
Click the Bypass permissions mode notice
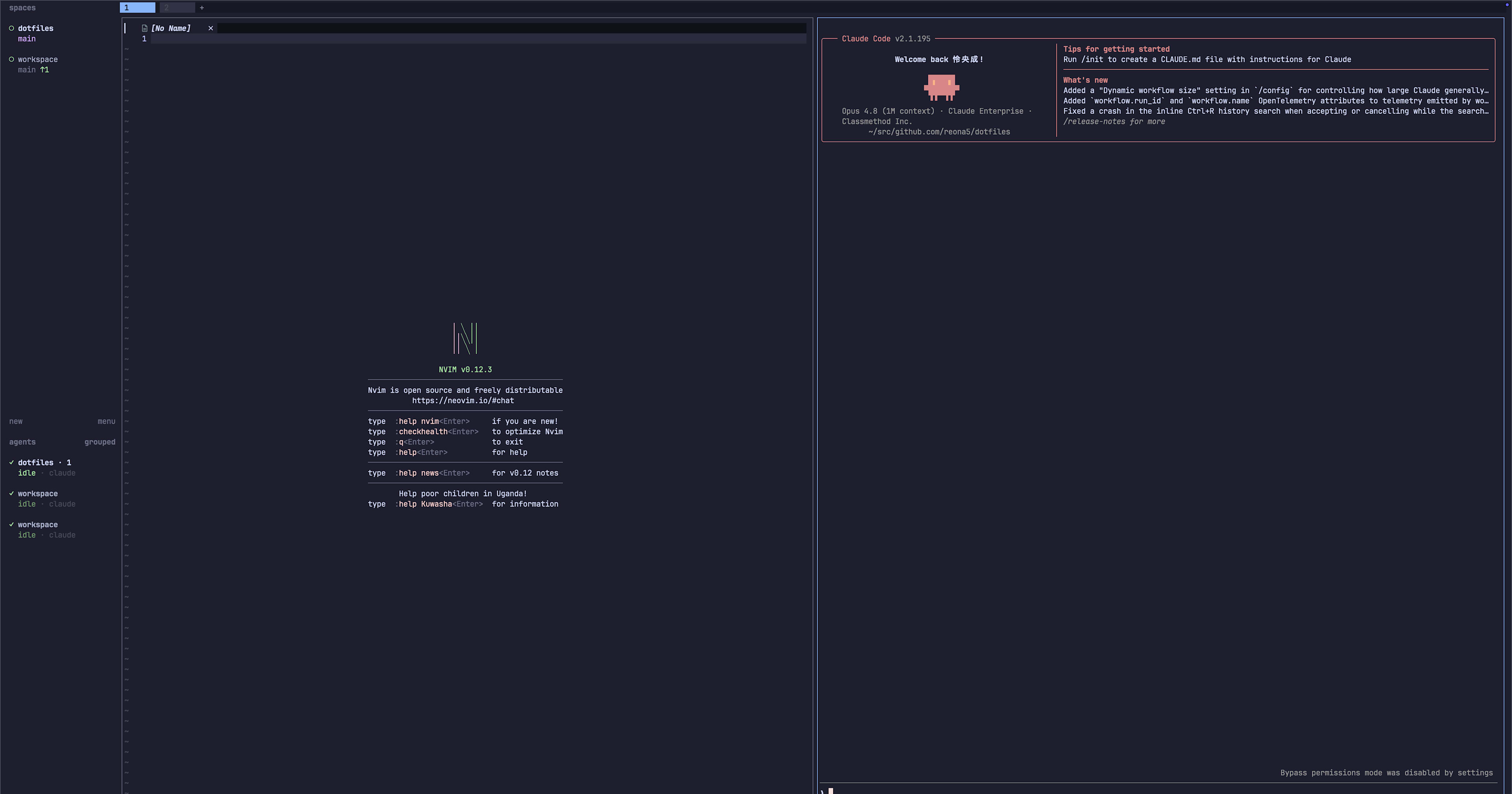coord(1386,773)
